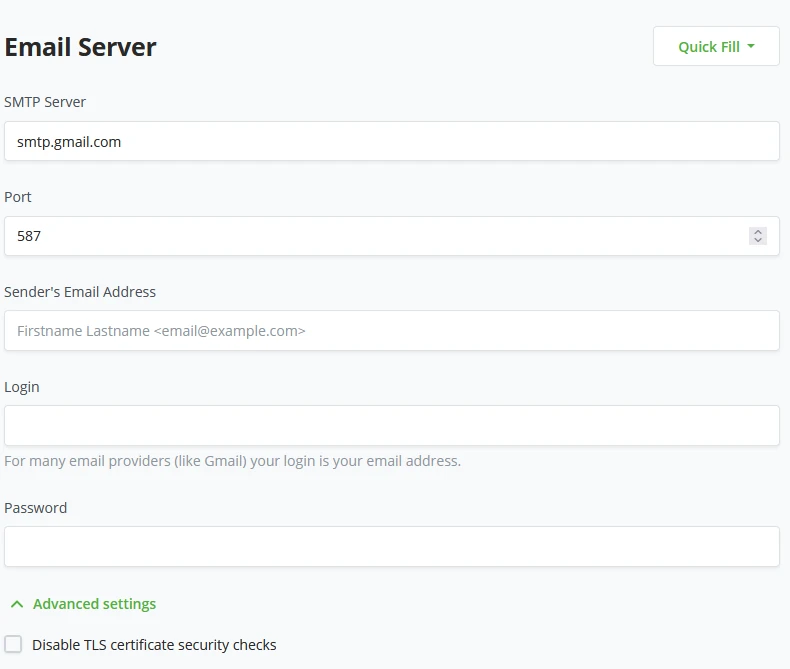Screen dimensions: 790x669
Task: Click into the SMTP Server field
Action: [391, 141]
